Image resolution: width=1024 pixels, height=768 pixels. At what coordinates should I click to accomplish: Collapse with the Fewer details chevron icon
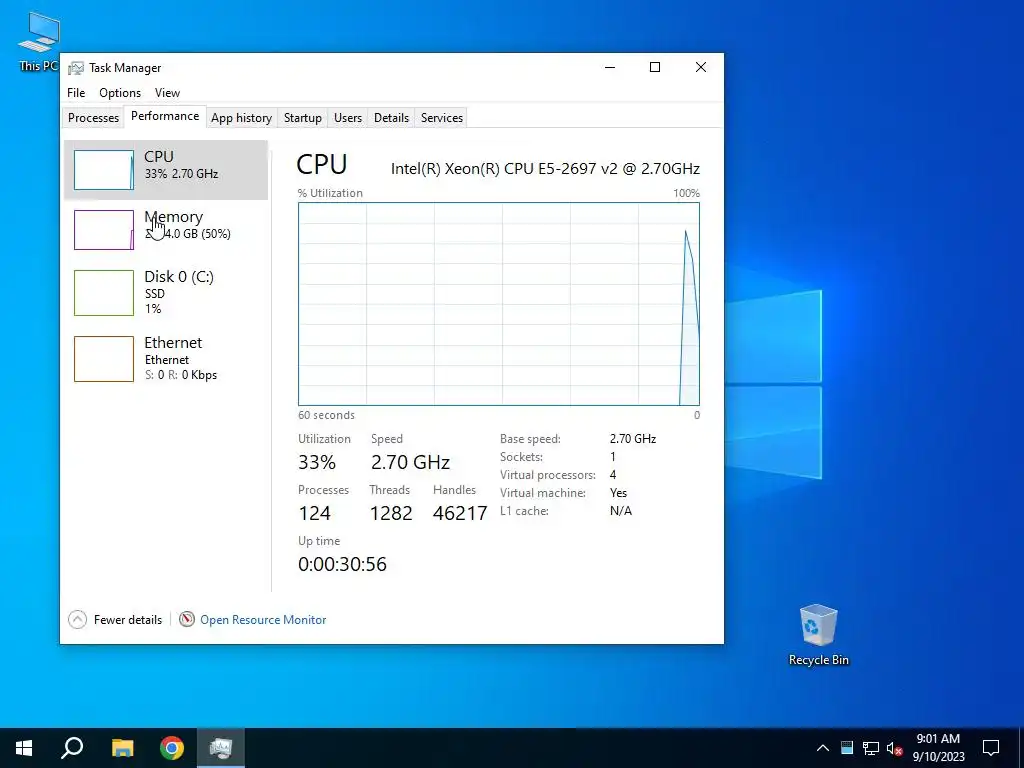[77, 619]
